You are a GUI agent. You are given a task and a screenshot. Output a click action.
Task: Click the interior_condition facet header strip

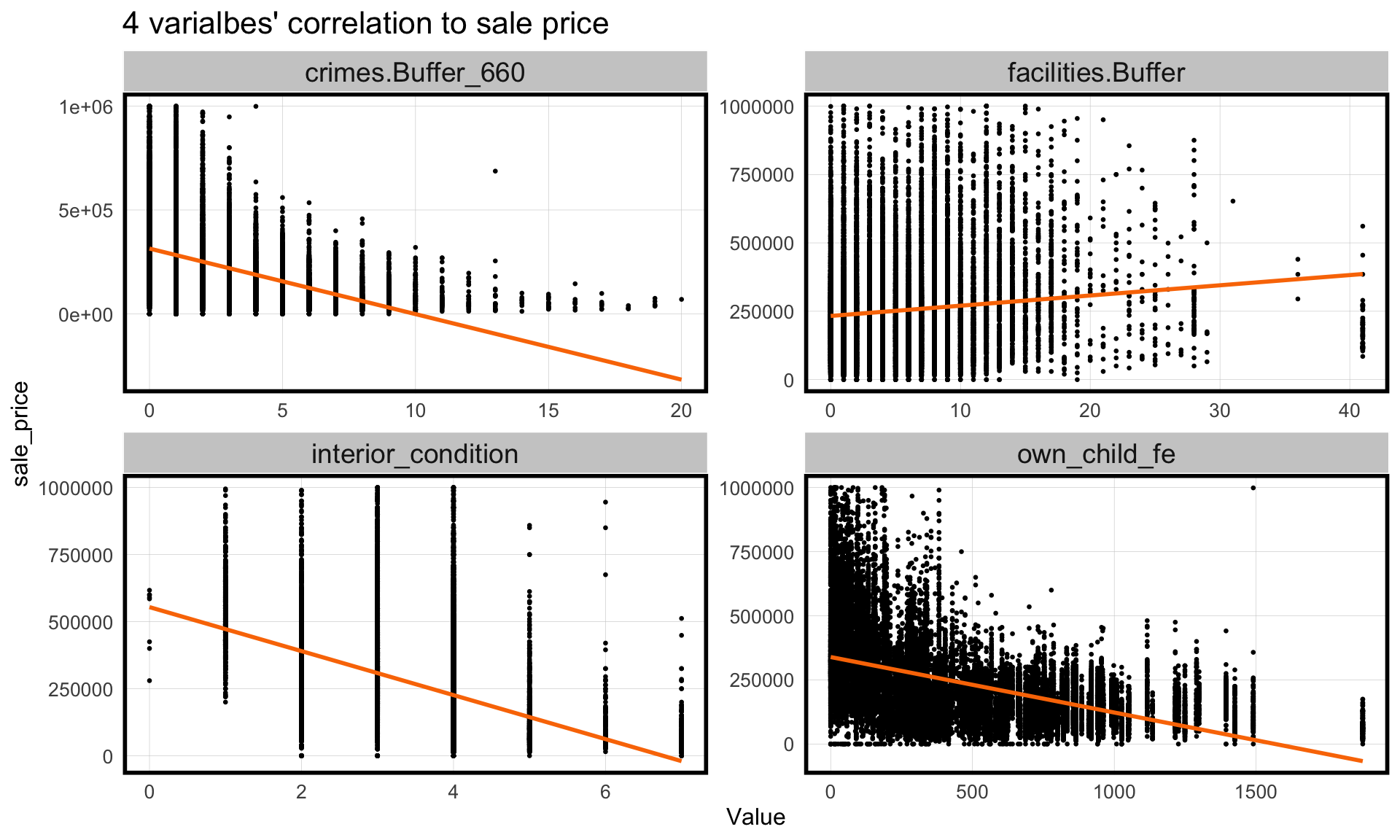pos(415,454)
